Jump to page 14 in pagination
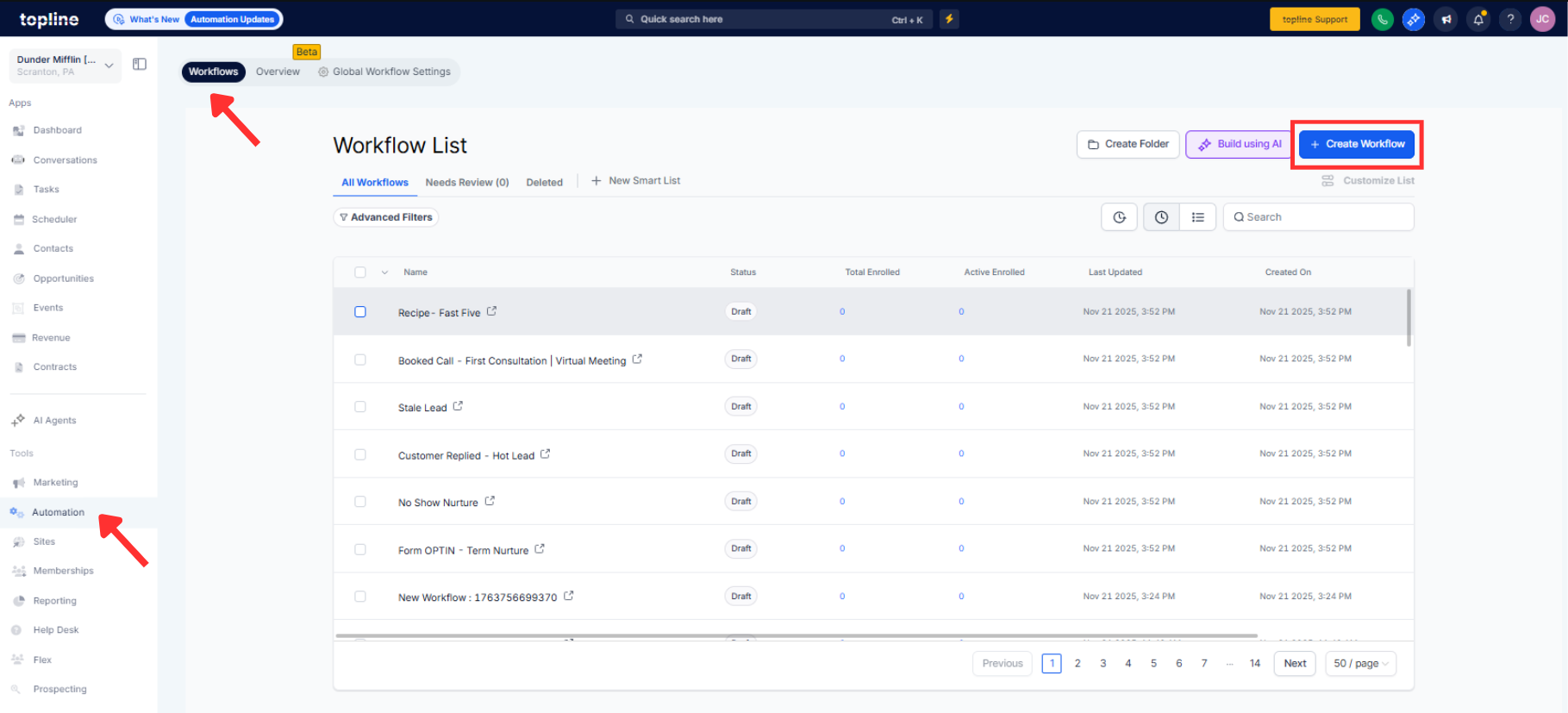The height and width of the screenshot is (713, 1568). click(x=1255, y=664)
